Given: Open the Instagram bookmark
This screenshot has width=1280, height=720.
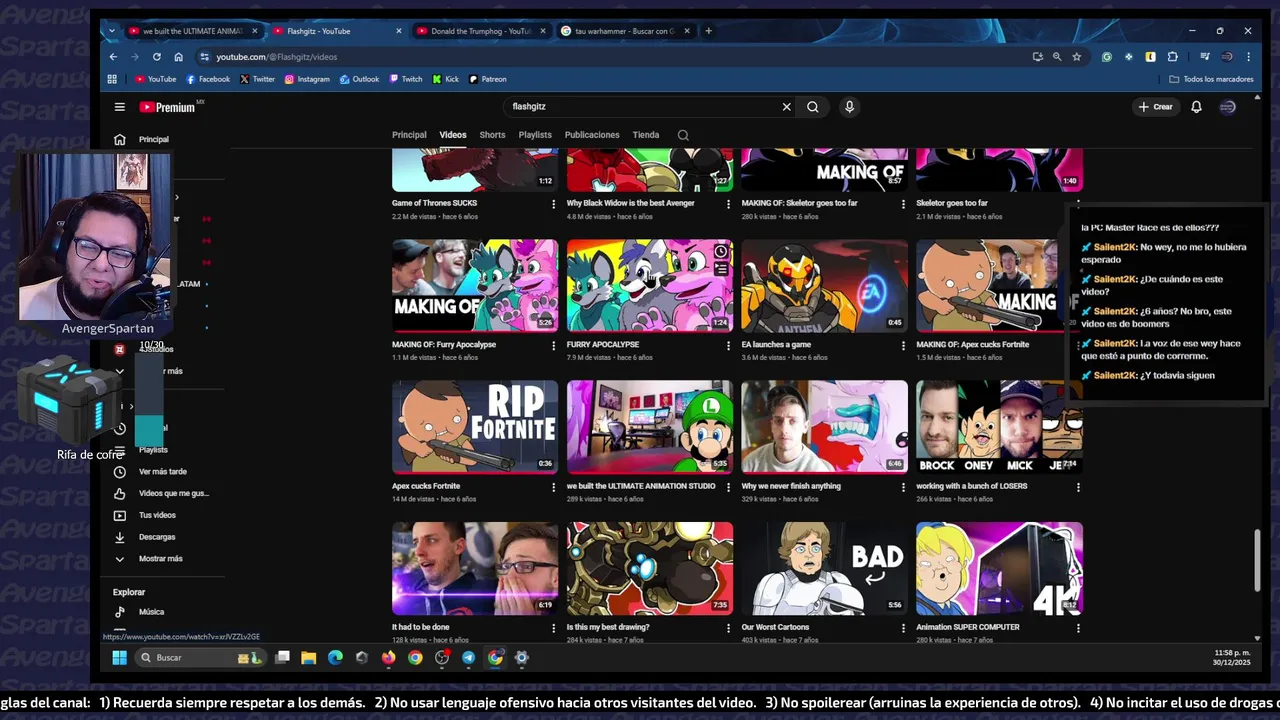Looking at the screenshot, I should (307, 79).
